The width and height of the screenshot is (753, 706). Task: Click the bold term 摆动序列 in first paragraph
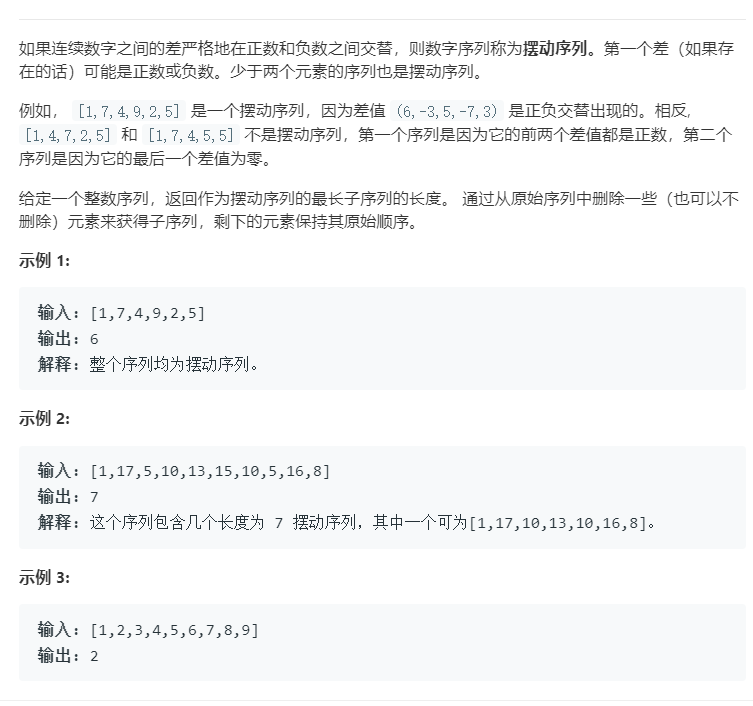tap(555, 49)
